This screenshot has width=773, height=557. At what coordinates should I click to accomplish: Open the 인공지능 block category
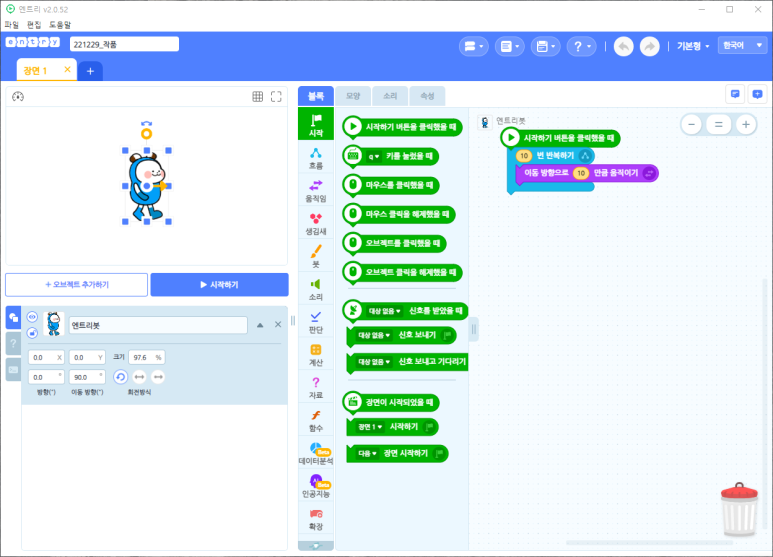[316, 486]
